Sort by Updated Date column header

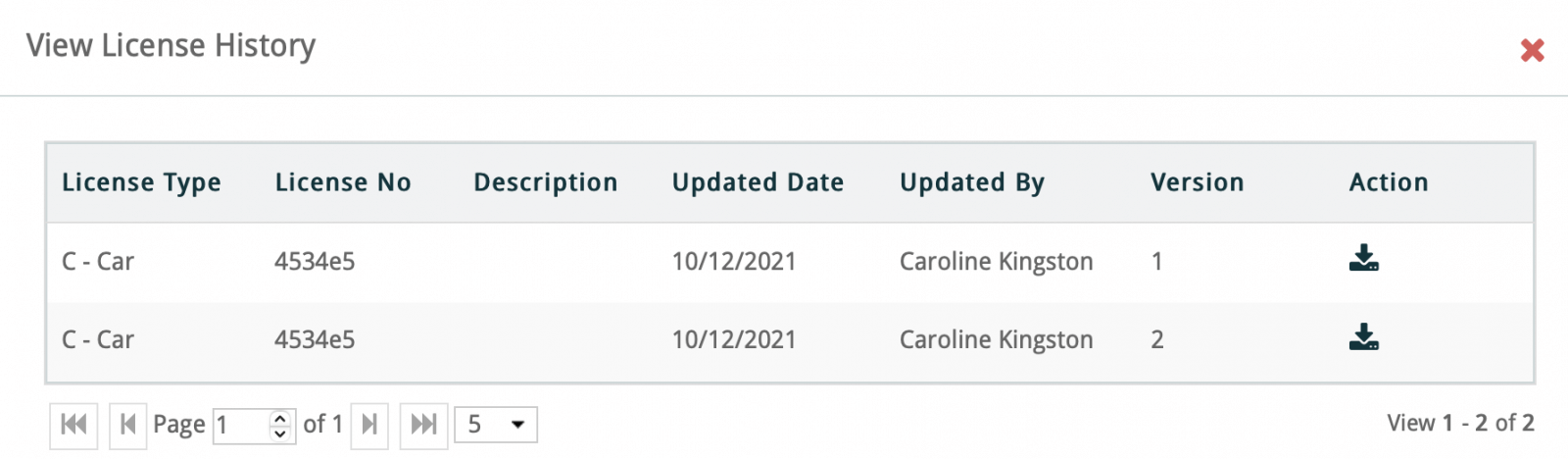tap(758, 182)
